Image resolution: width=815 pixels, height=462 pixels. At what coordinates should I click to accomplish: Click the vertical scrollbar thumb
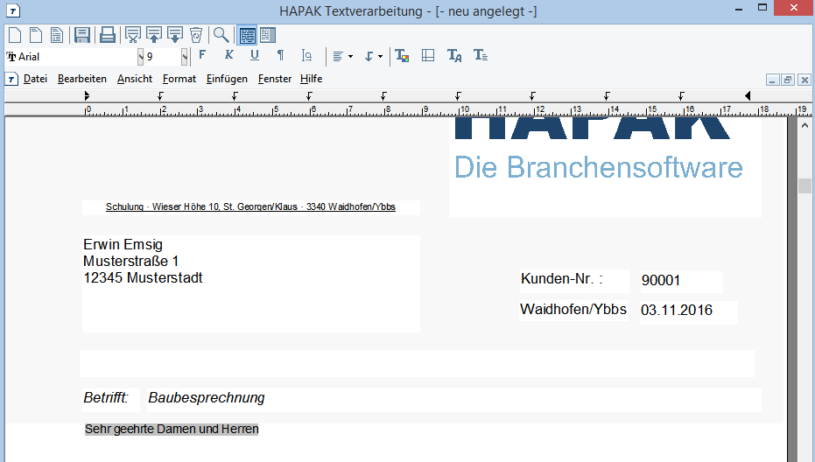[x=805, y=186]
